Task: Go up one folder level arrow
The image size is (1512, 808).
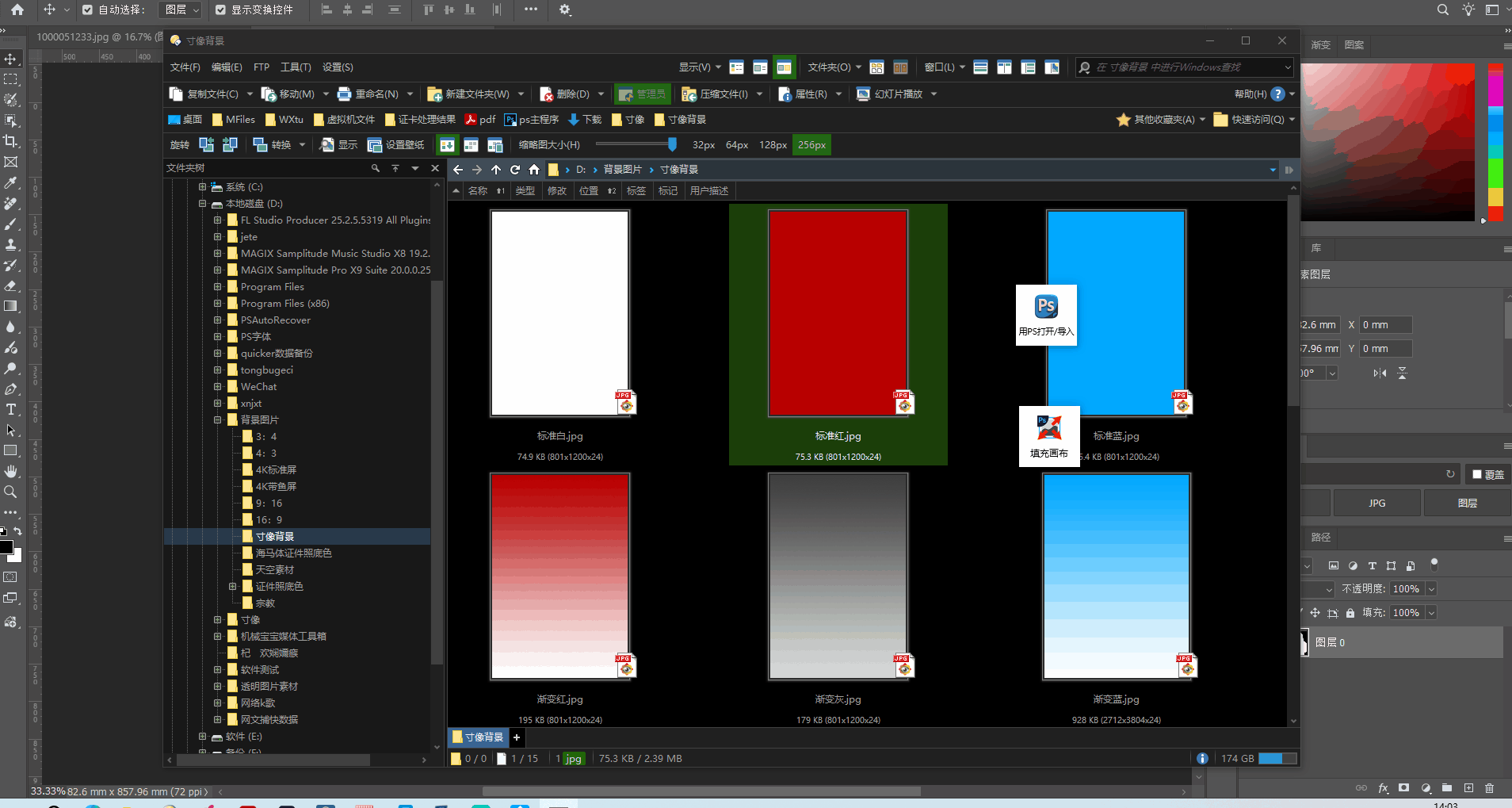Action: click(x=496, y=170)
